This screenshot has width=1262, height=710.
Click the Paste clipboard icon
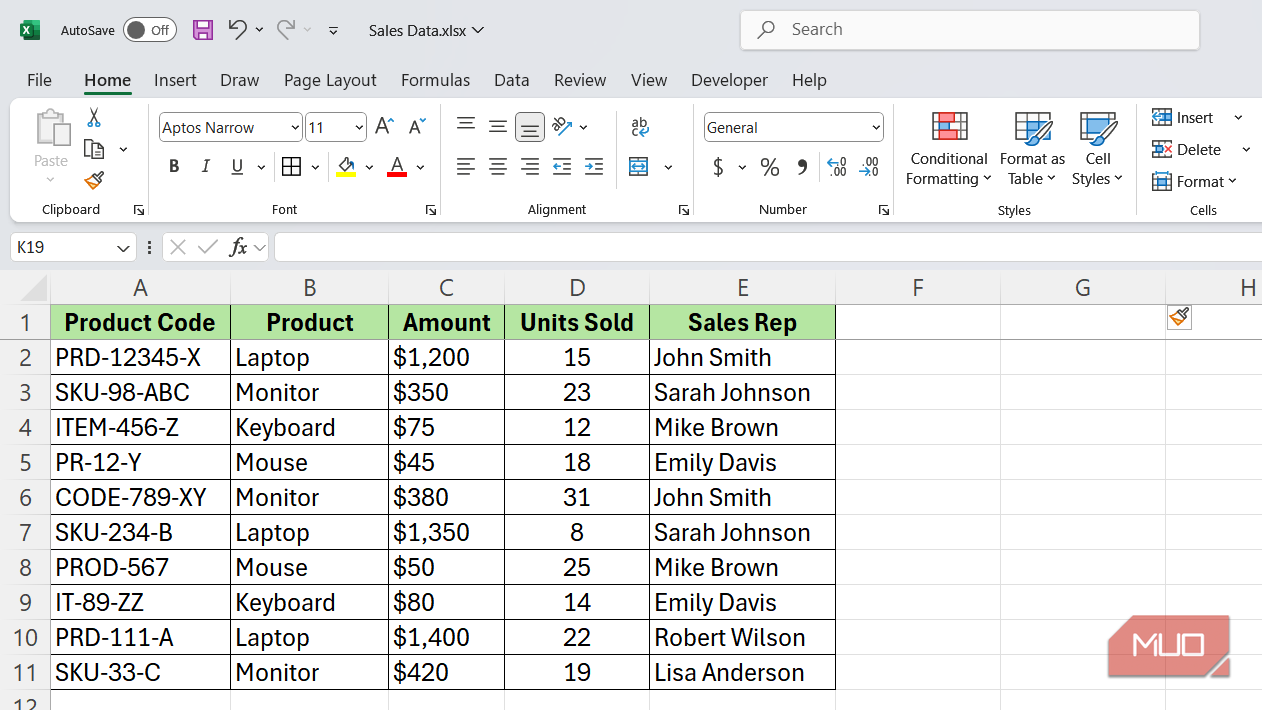(x=52, y=130)
